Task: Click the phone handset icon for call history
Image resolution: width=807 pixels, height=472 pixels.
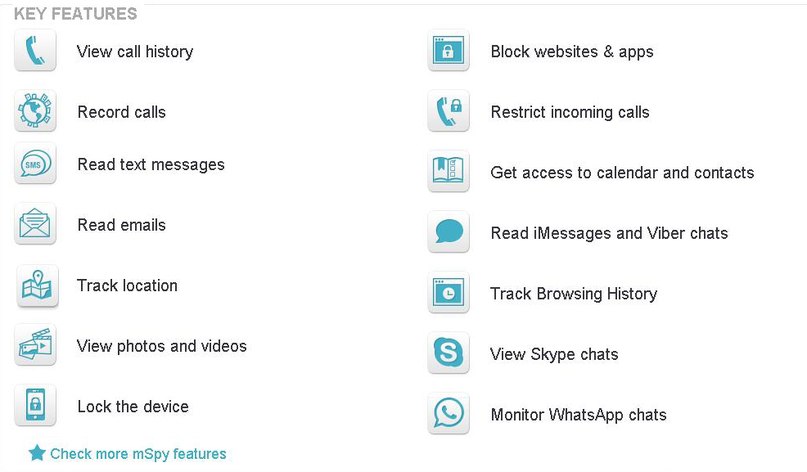Action: pyautogui.click(x=35, y=50)
